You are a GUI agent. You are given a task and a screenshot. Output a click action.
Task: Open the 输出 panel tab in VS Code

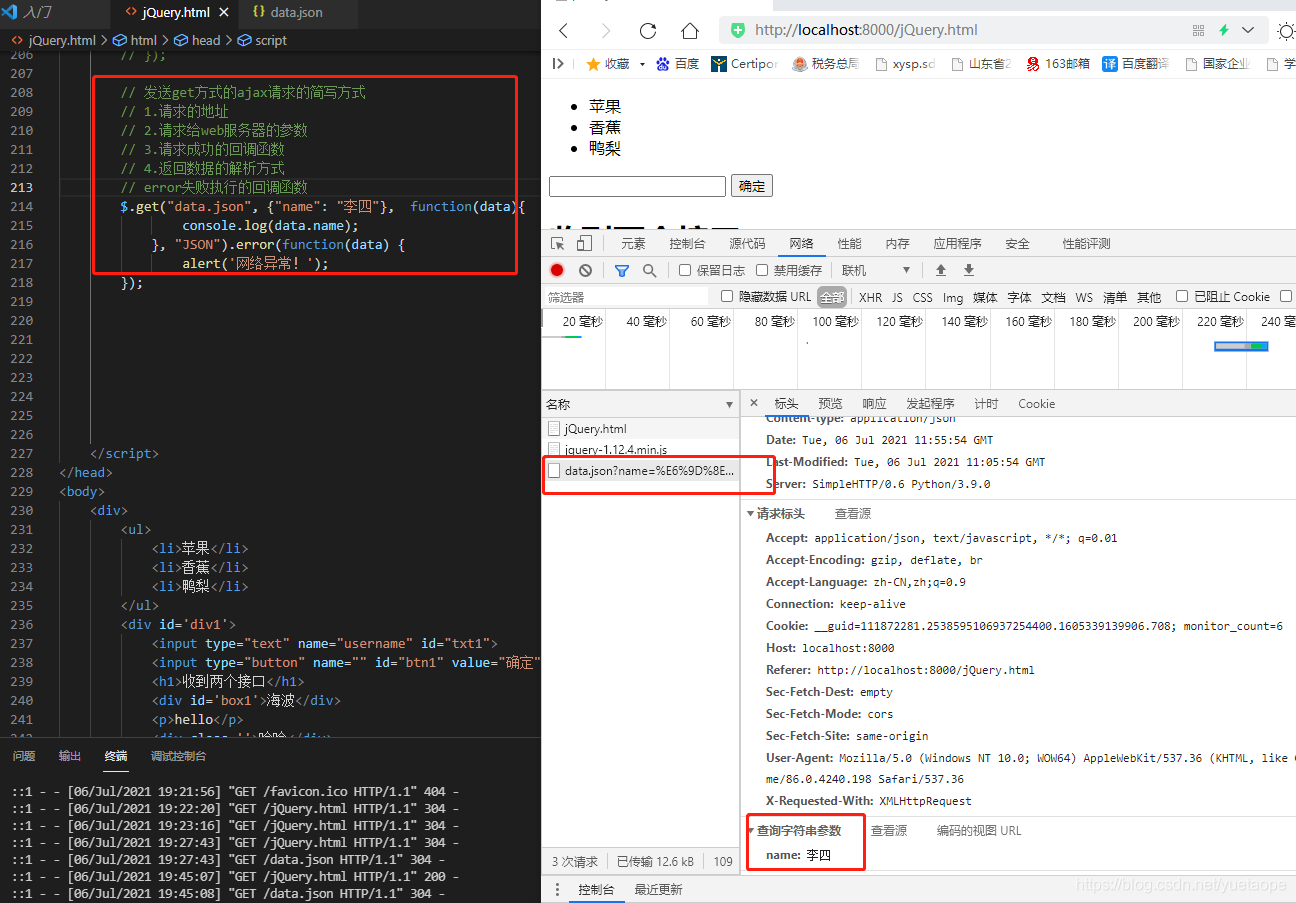click(x=70, y=756)
